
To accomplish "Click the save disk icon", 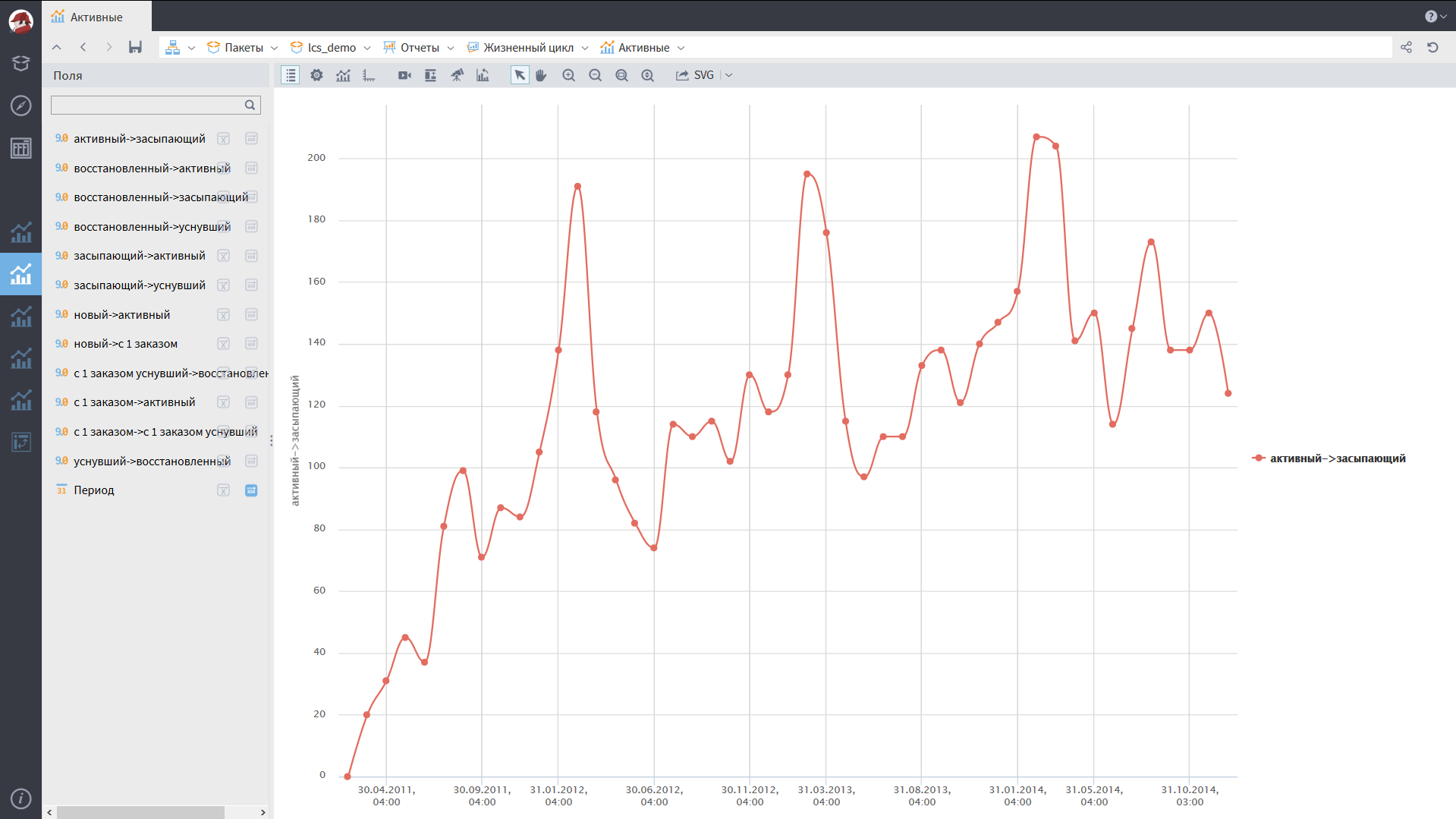I will coord(135,47).
